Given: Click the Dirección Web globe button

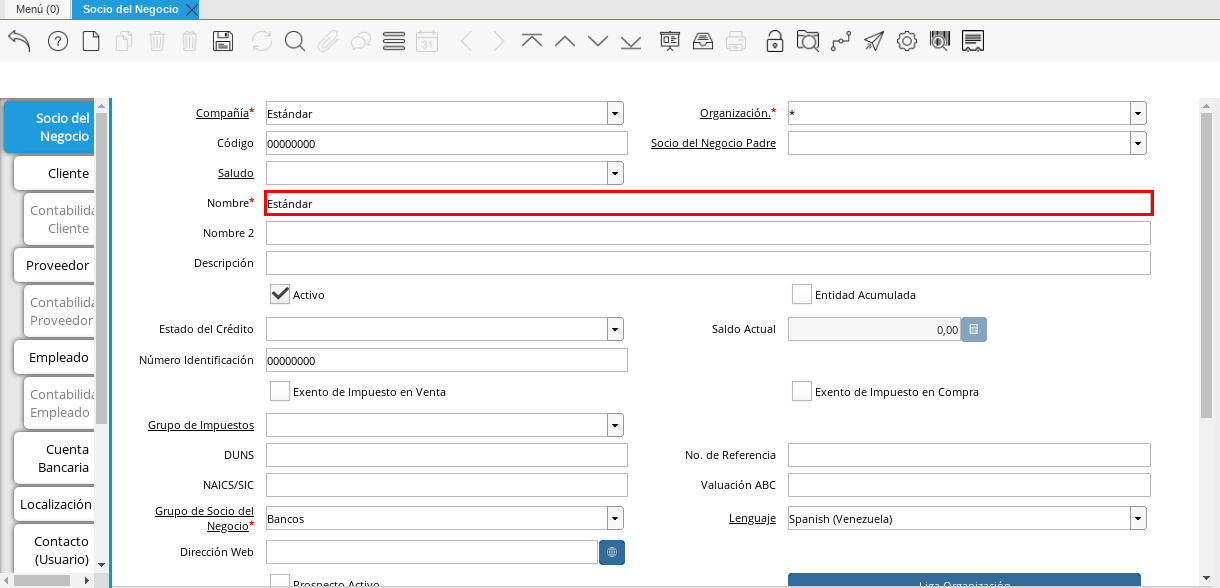Looking at the screenshot, I should coord(612,552).
